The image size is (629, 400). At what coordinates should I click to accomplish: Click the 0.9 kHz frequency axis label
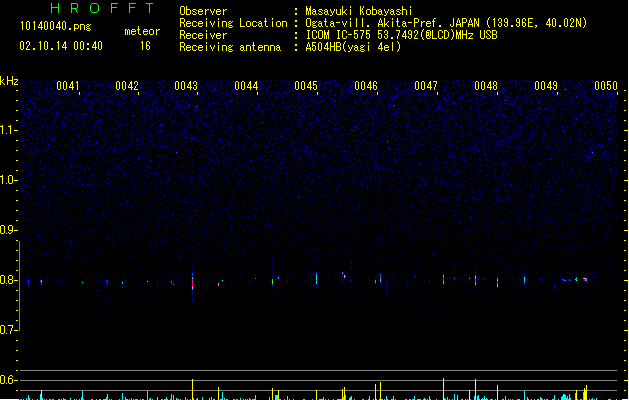(8, 230)
